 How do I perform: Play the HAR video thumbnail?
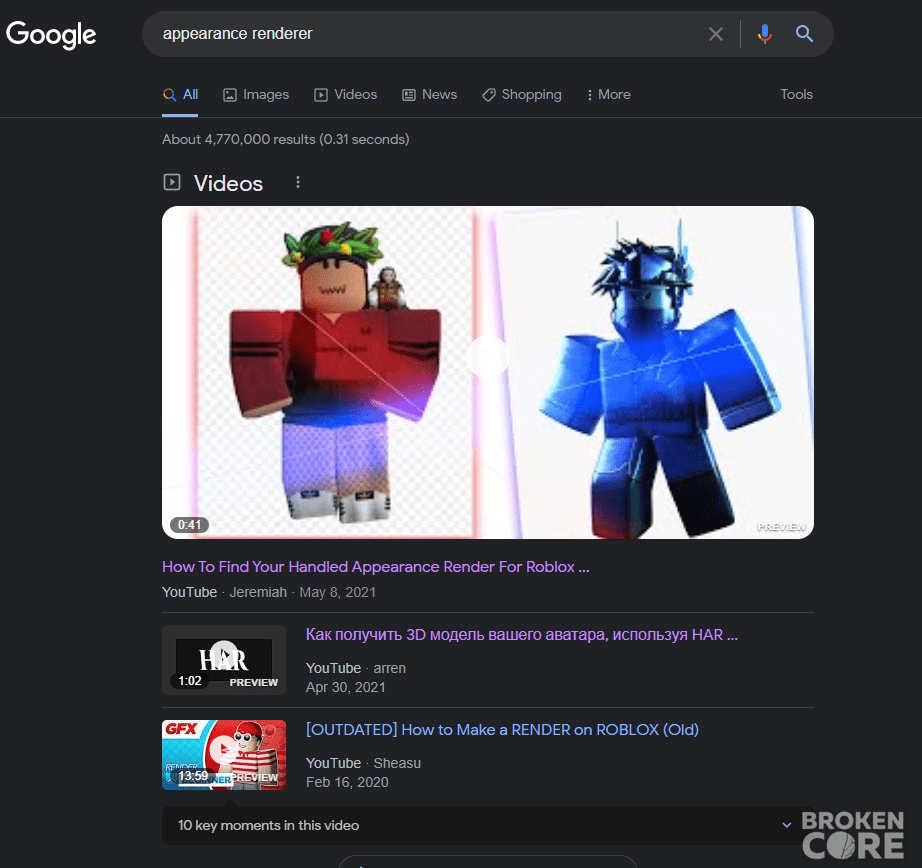224,660
